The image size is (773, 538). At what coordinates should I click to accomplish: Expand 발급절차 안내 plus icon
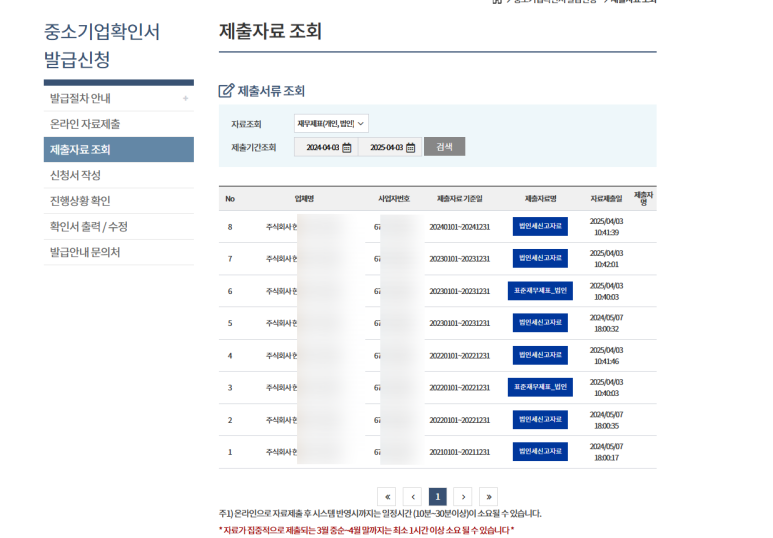coord(185,98)
